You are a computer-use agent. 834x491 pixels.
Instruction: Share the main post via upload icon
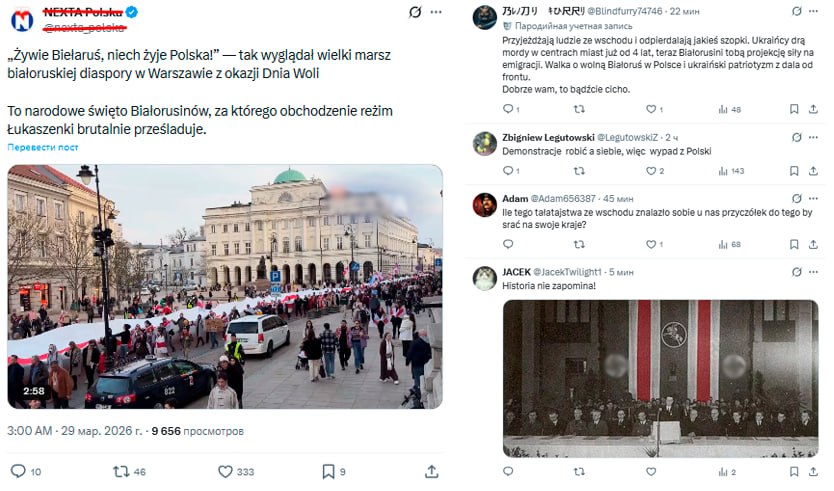coord(431,471)
